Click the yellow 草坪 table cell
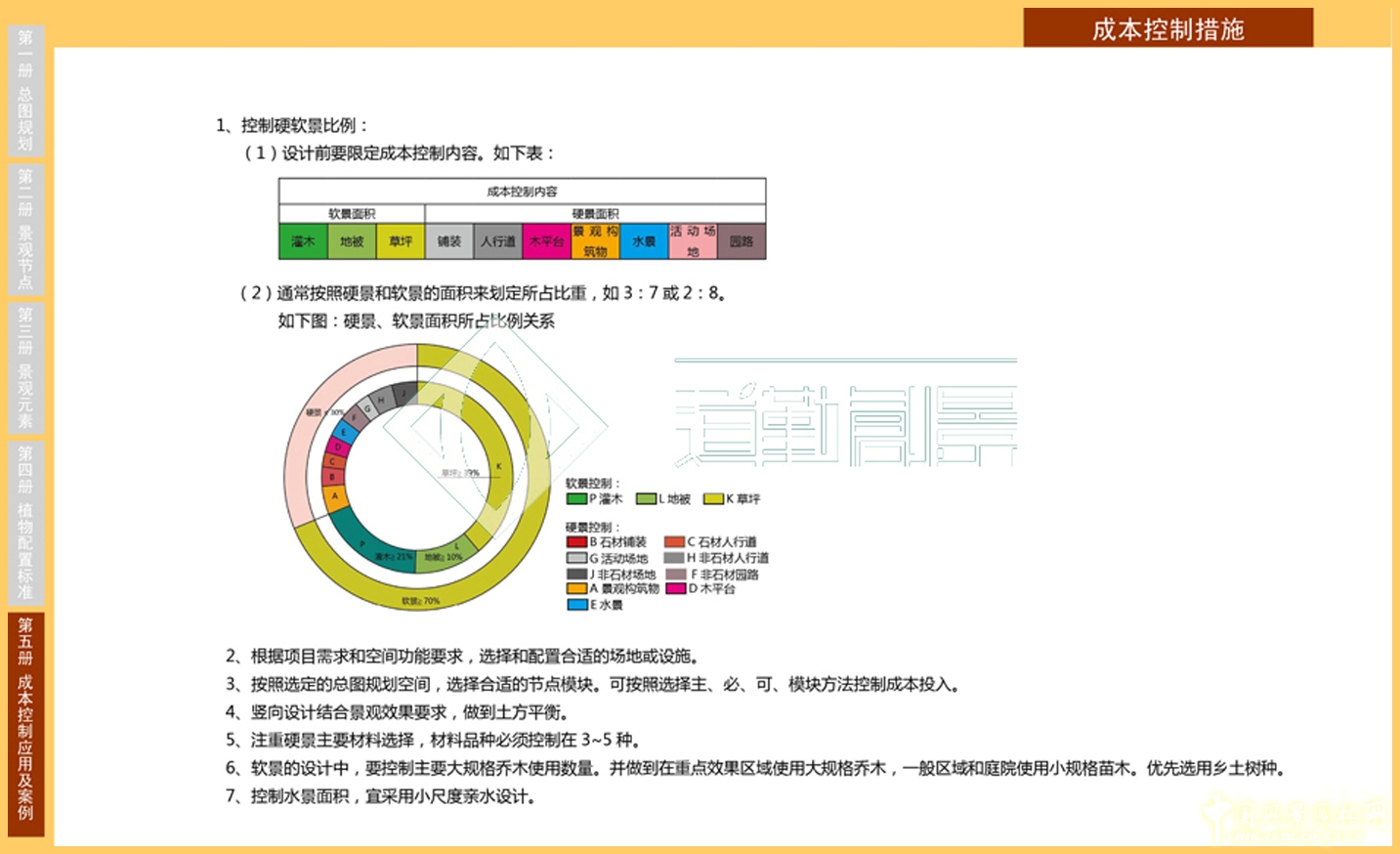This screenshot has height=854, width=1400. (401, 241)
